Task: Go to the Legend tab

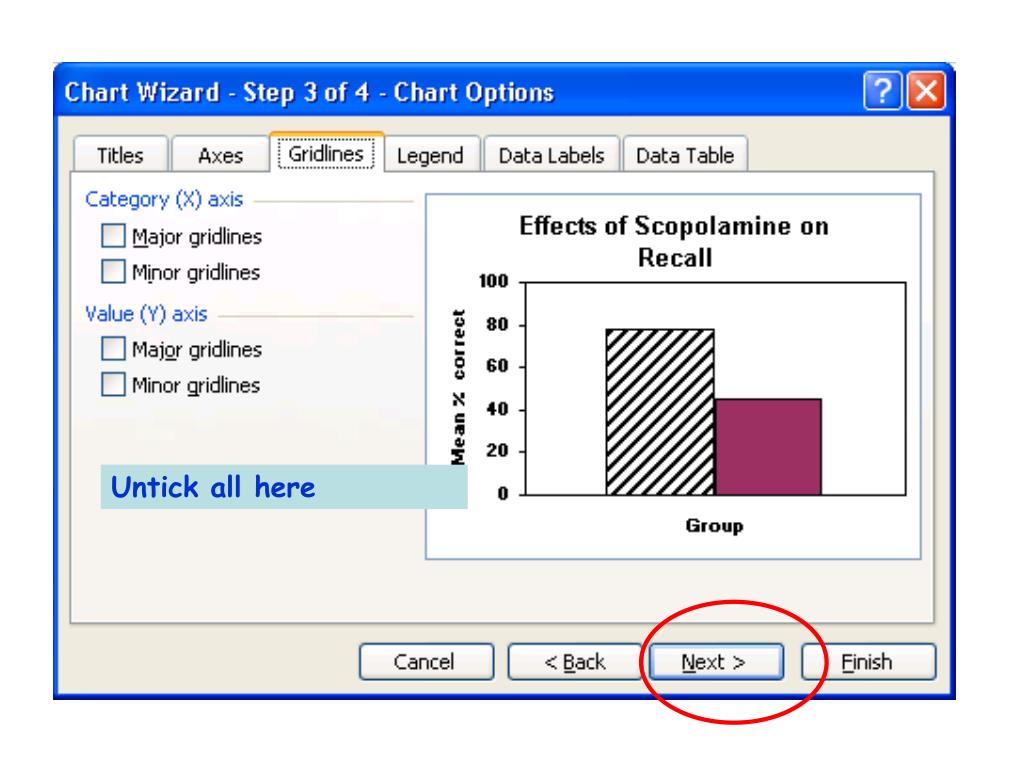Action: tap(430, 155)
